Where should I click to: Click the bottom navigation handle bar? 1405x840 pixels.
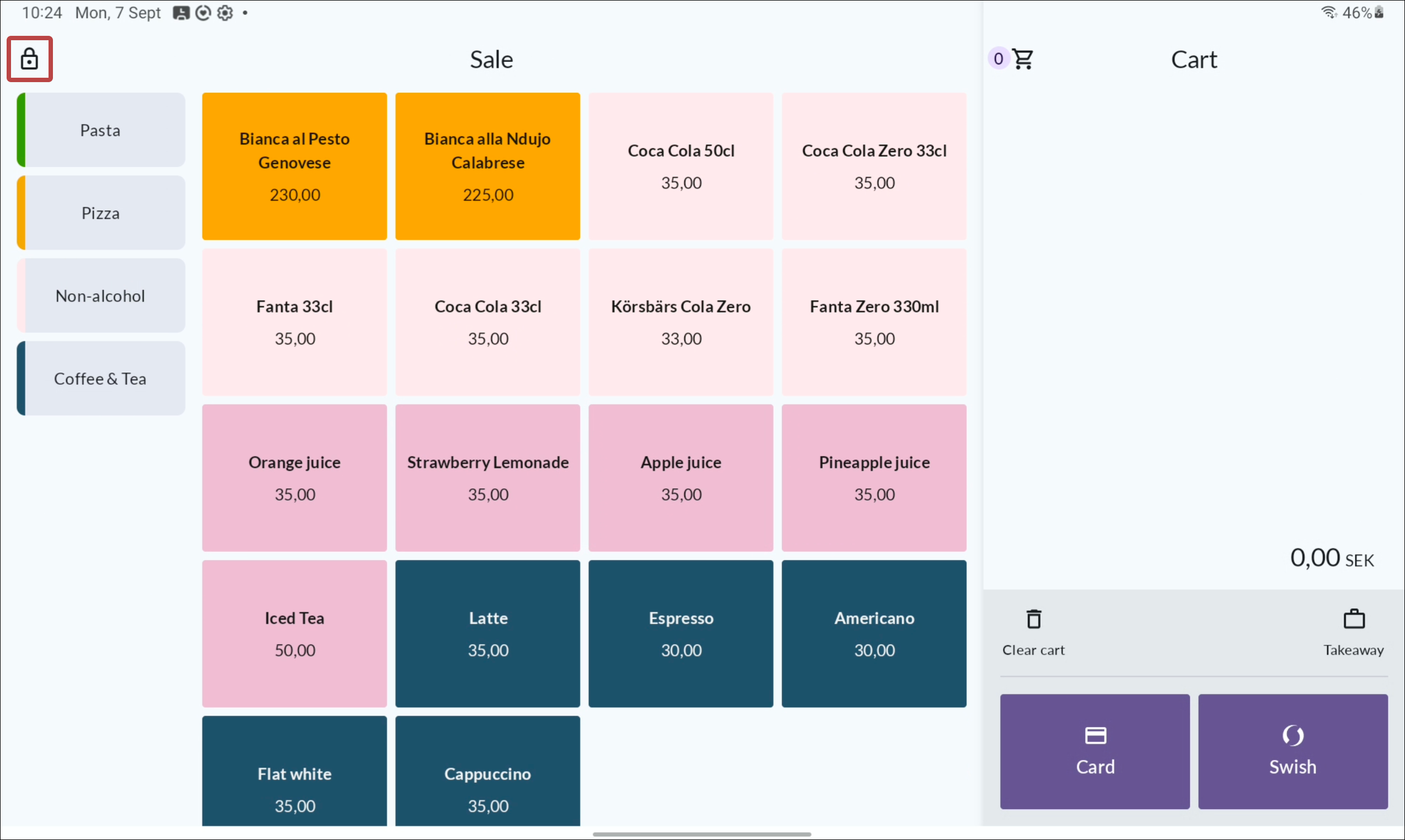[701, 834]
